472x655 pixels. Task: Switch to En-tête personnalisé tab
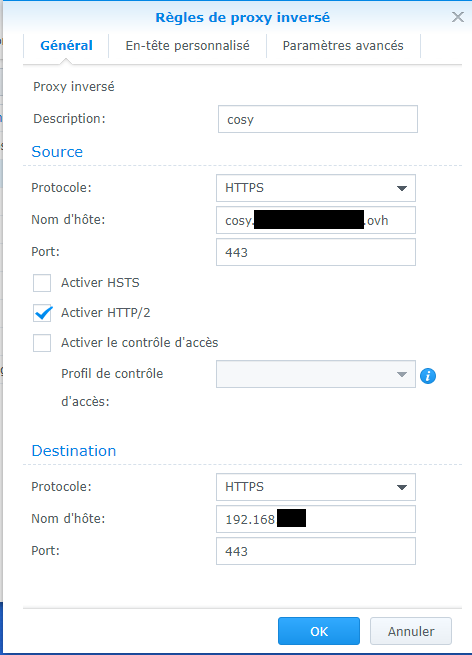[188, 46]
